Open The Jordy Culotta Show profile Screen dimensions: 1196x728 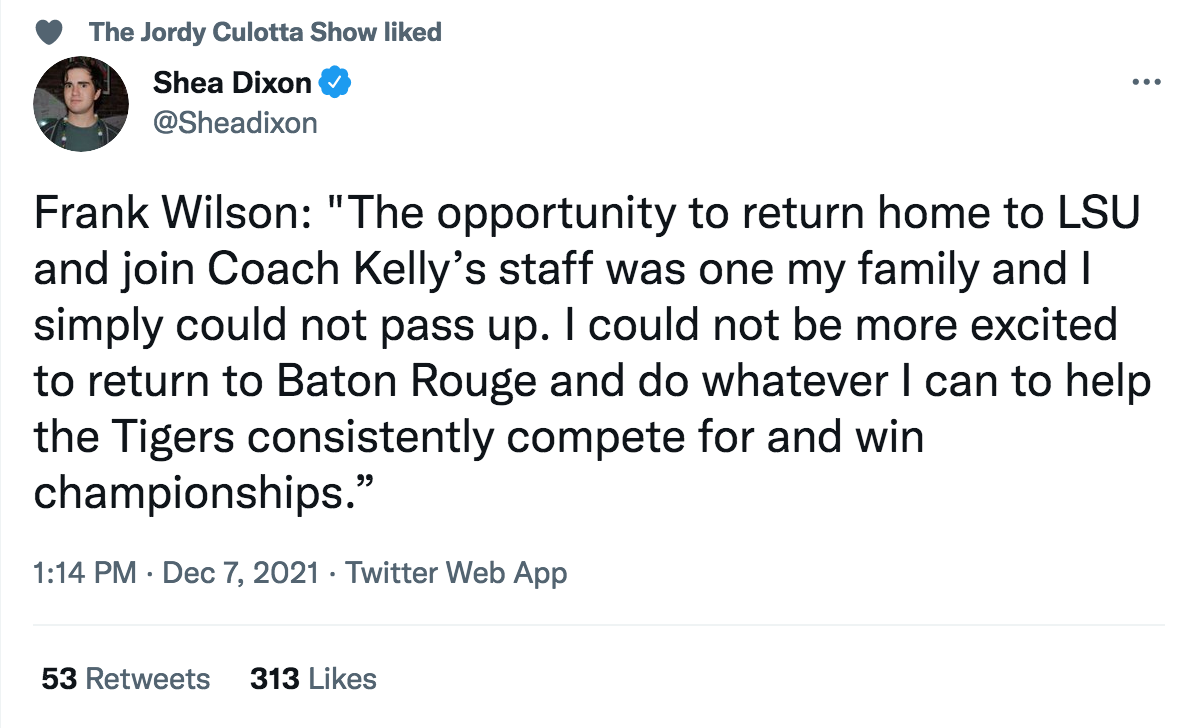coord(233,32)
